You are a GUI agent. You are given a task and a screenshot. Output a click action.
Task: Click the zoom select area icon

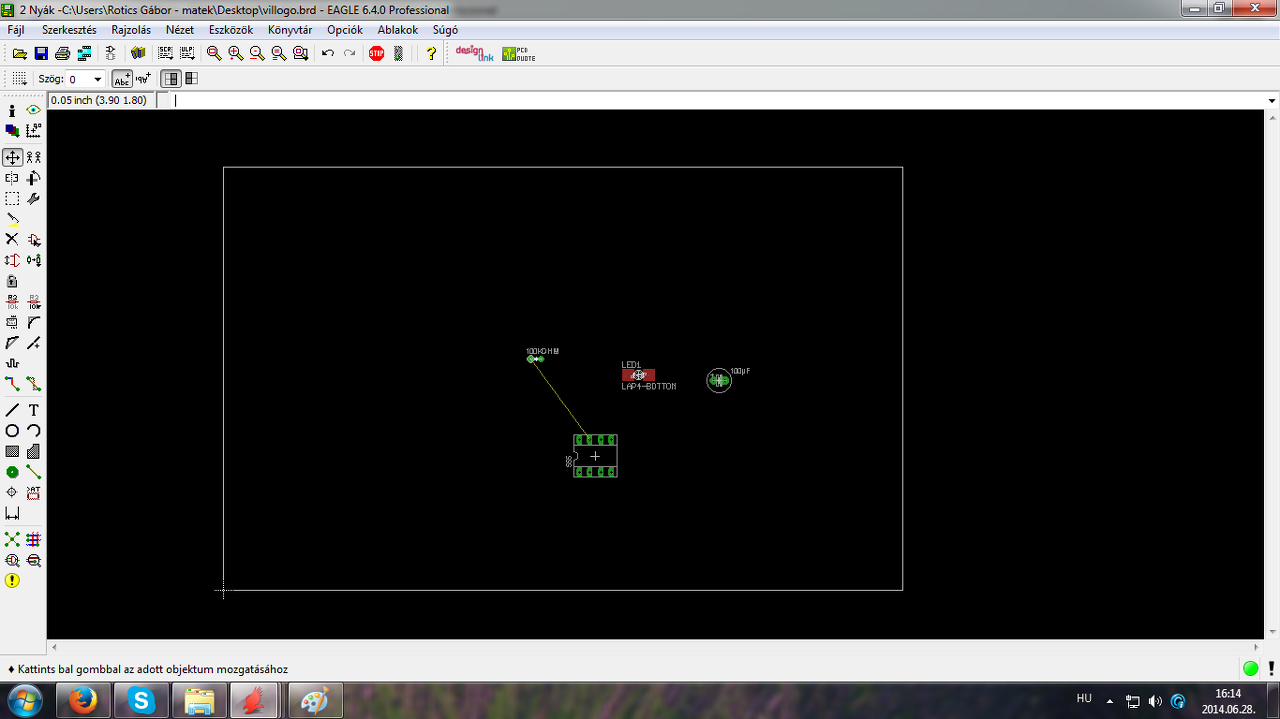click(301, 53)
